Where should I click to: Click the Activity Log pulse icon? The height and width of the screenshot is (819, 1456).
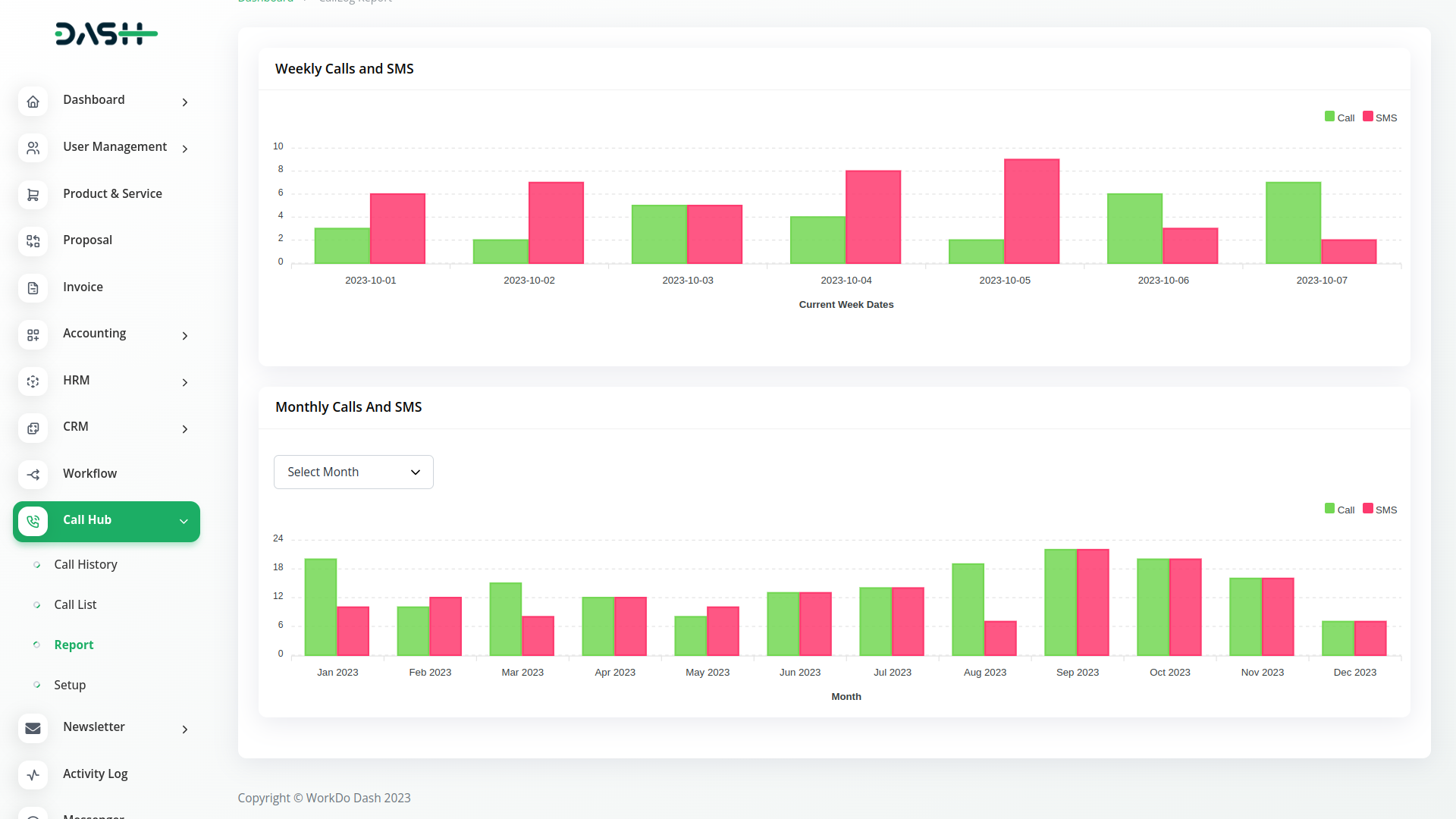tap(33, 775)
